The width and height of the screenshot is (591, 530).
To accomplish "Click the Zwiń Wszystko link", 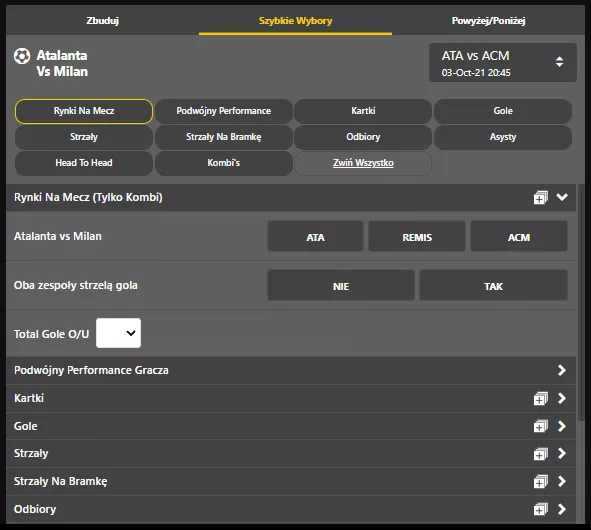I will coord(363,163).
